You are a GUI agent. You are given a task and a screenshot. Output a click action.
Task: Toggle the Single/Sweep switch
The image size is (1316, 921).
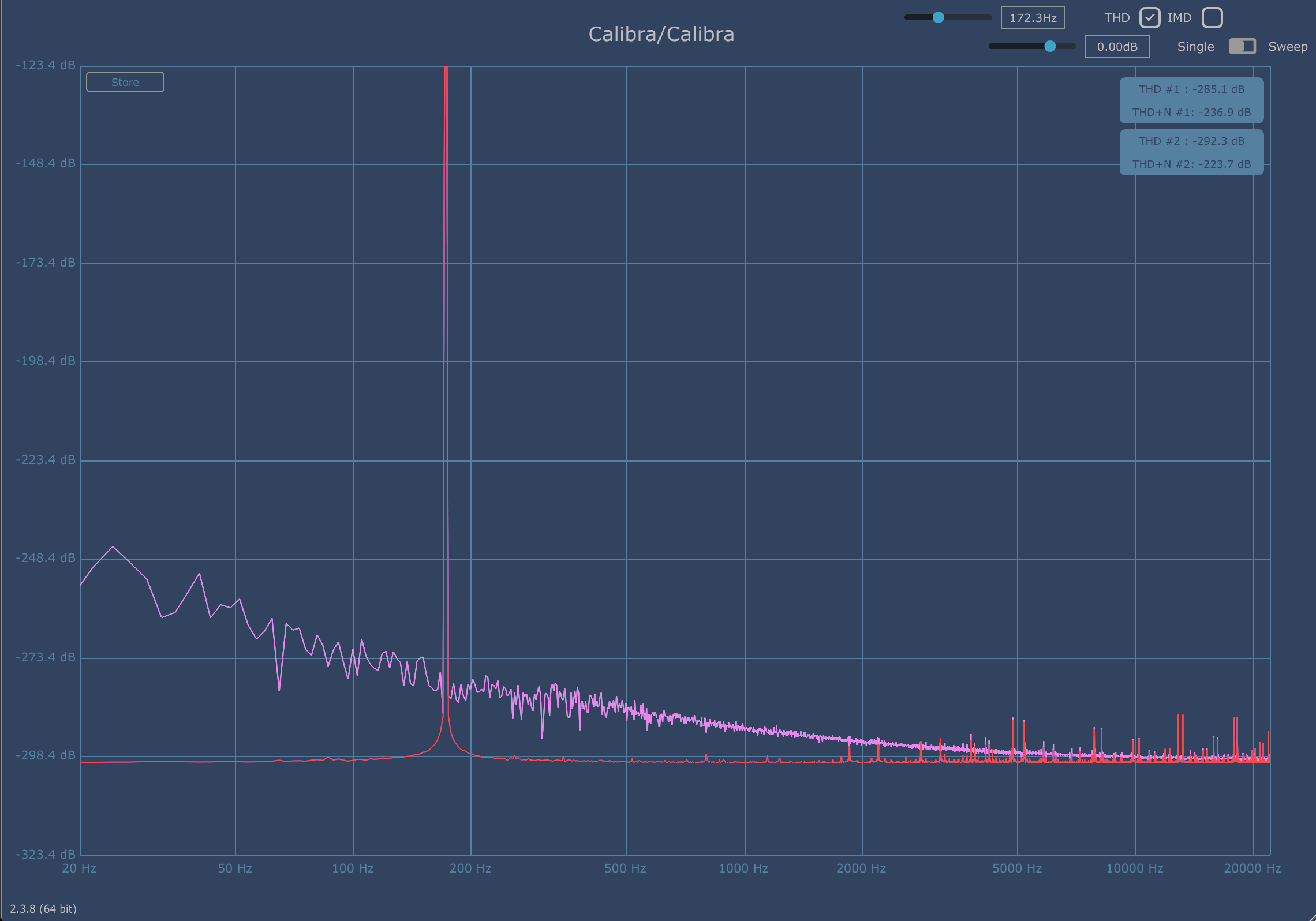(1242, 47)
